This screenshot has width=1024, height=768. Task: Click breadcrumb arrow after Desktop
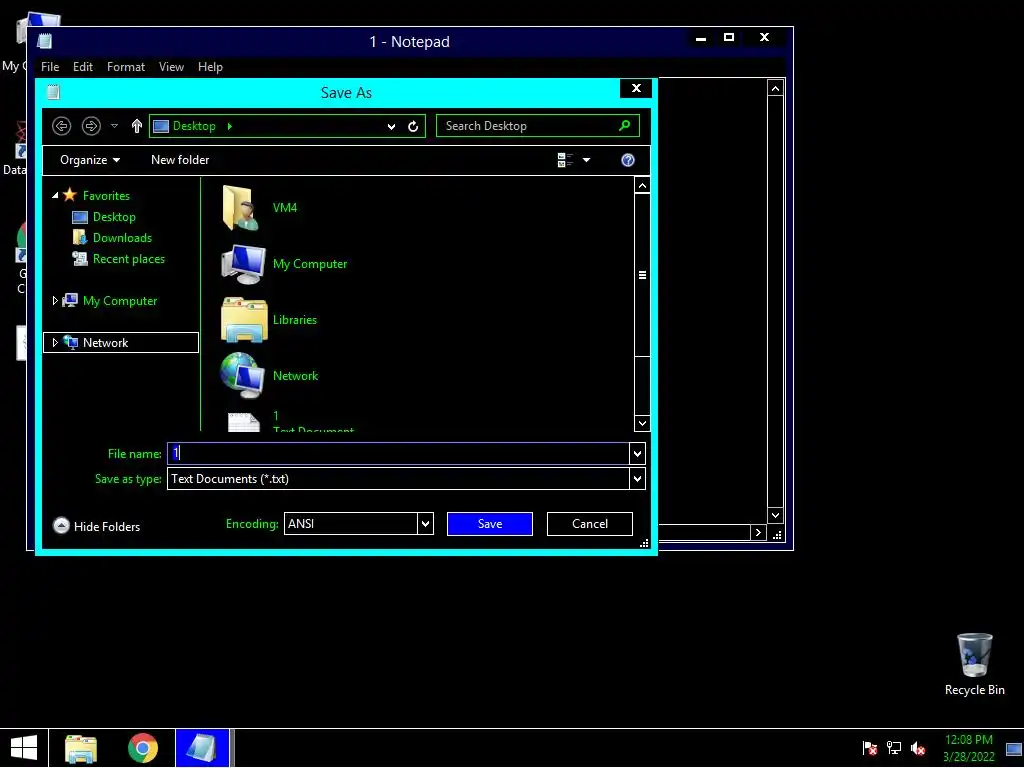coord(230,126)
